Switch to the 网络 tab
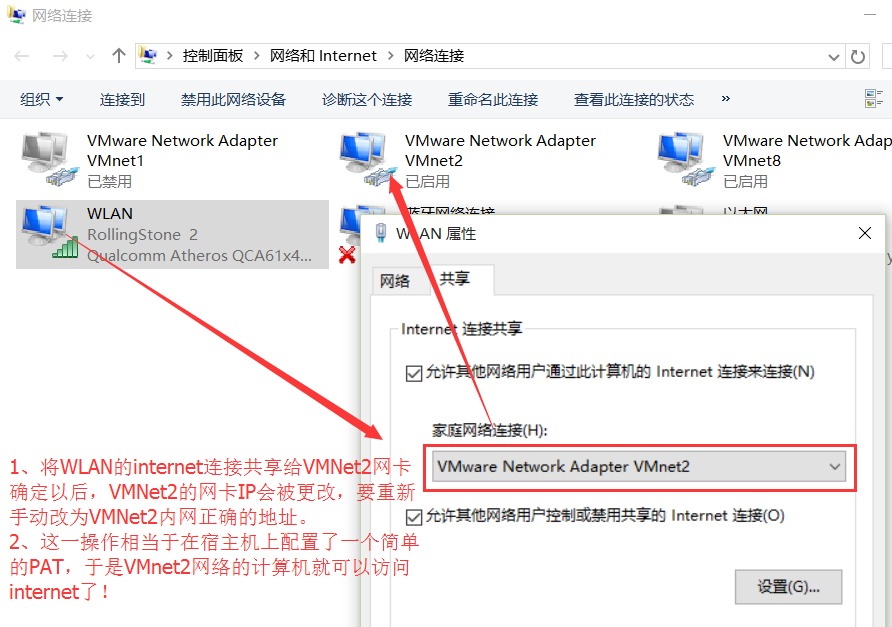 pos(395,280)
